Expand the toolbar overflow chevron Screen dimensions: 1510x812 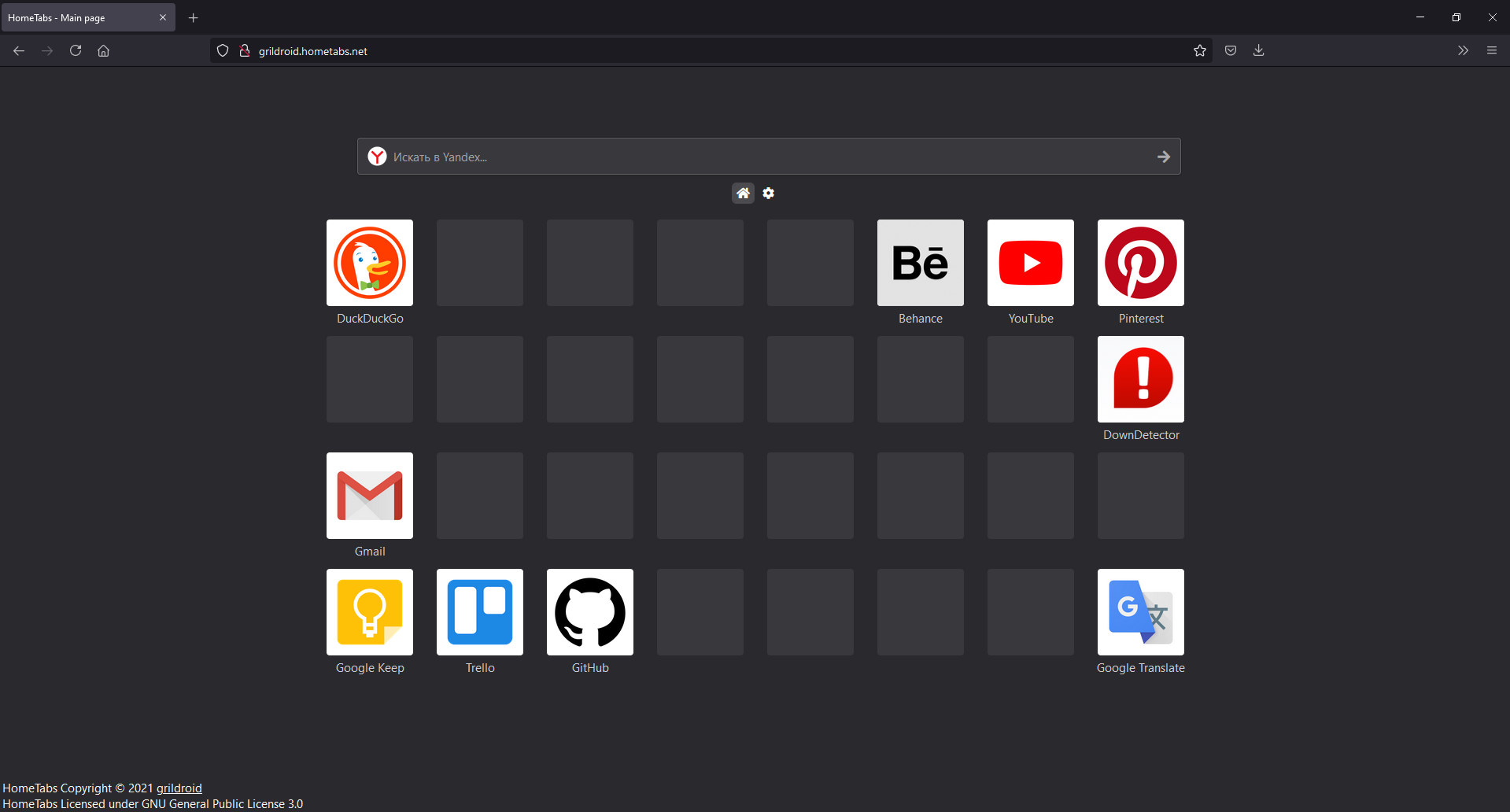pyautogui.click(x=1463, y=50)
